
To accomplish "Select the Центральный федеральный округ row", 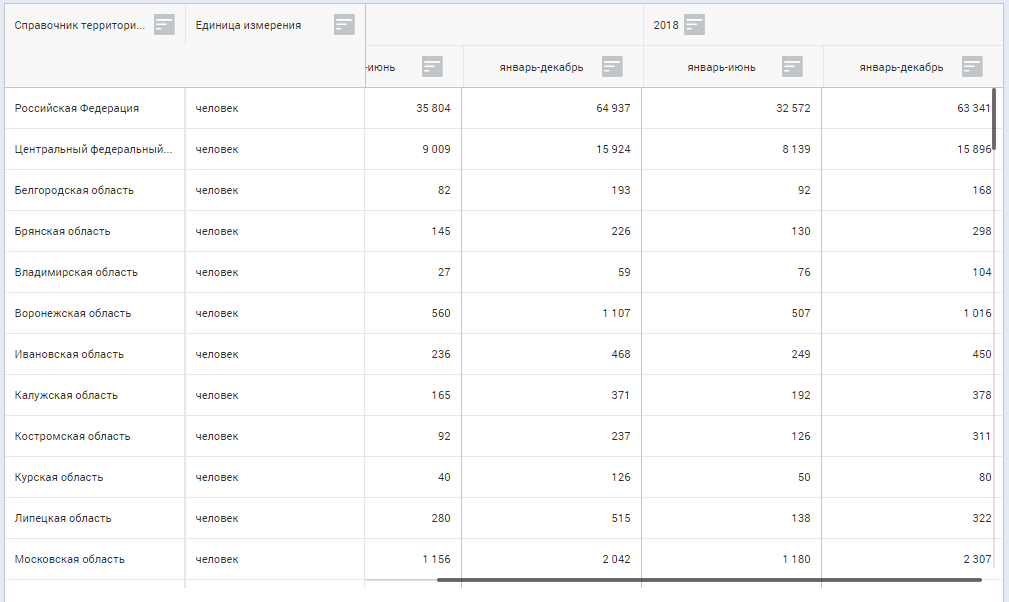I will [93, 149].
